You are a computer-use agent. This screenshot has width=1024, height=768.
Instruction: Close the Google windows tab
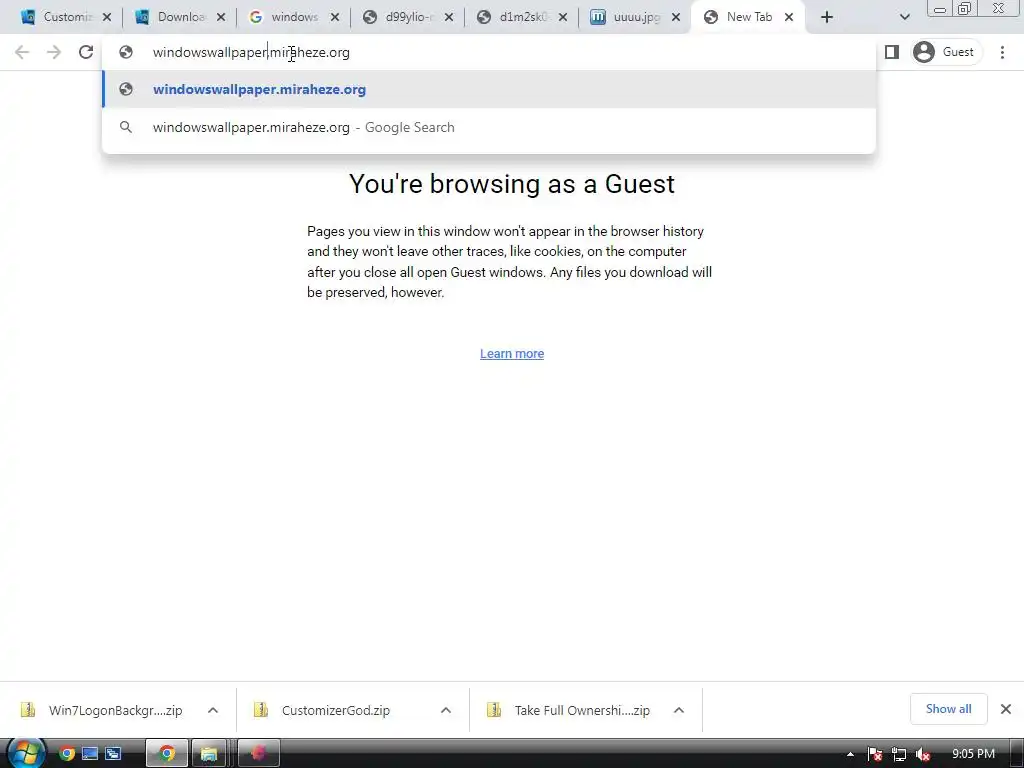(x=335, y=18)
